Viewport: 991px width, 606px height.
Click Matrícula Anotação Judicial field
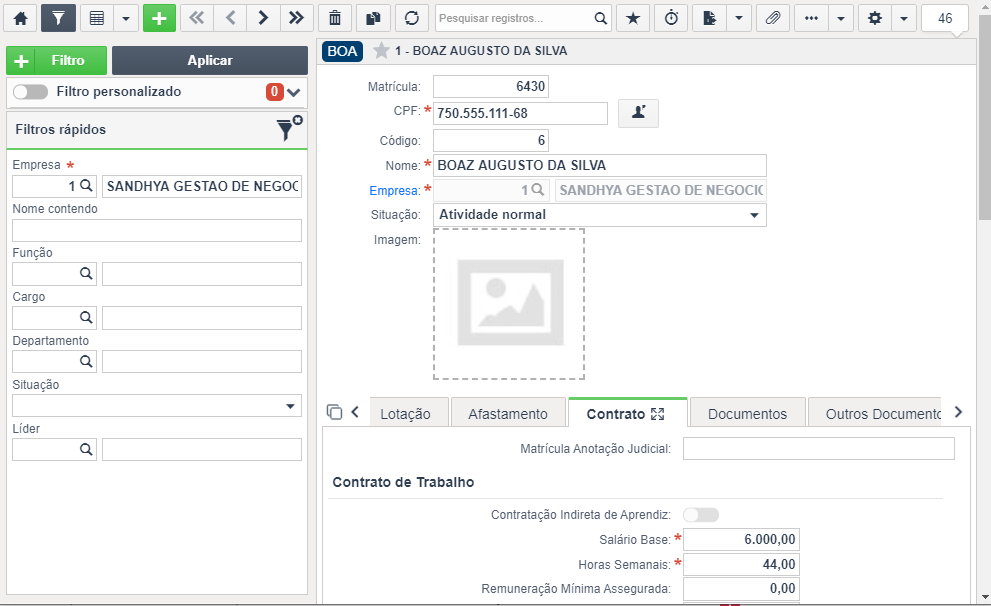(818, 449)
